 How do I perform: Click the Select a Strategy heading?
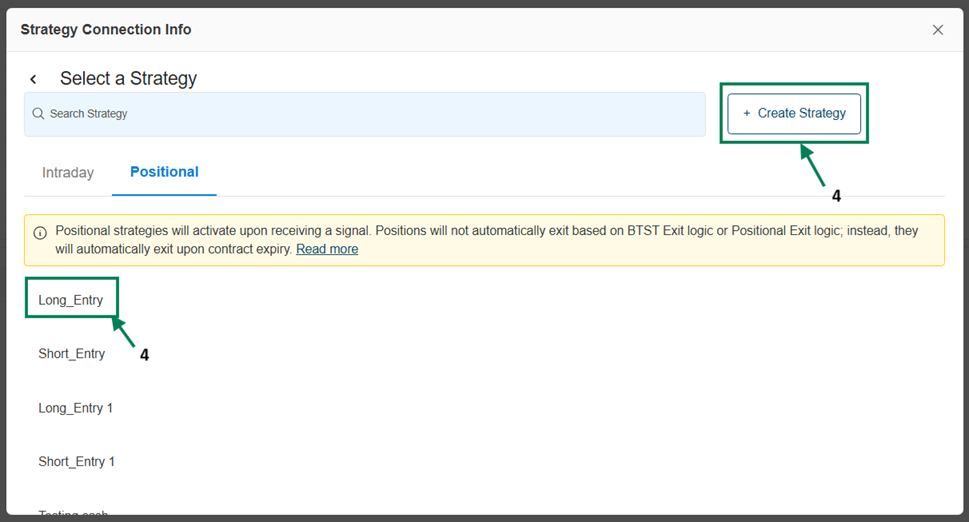click(128, 79)
